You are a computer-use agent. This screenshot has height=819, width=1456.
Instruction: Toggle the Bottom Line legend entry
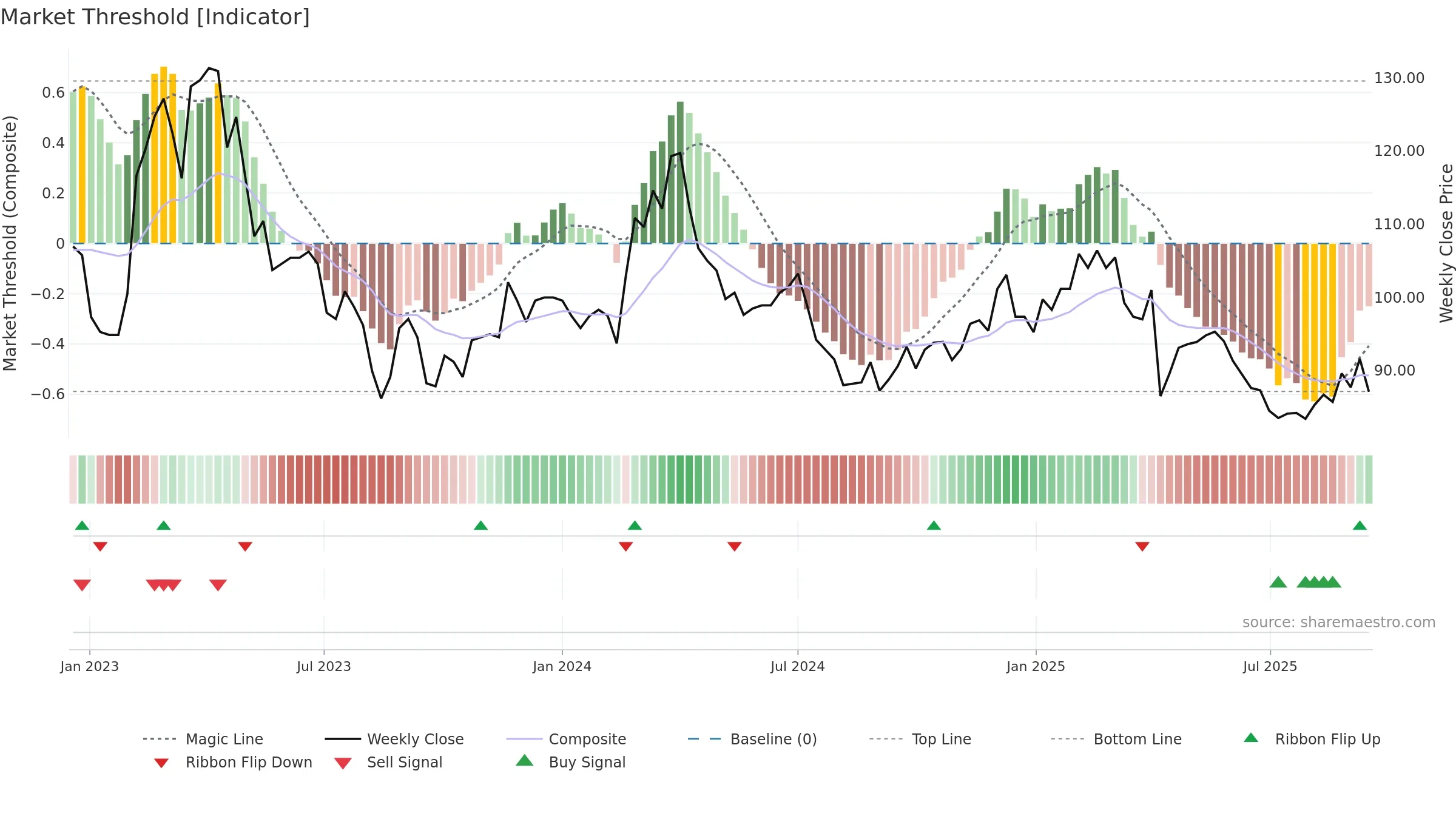pyautogui.click(x=1116, y=739)
